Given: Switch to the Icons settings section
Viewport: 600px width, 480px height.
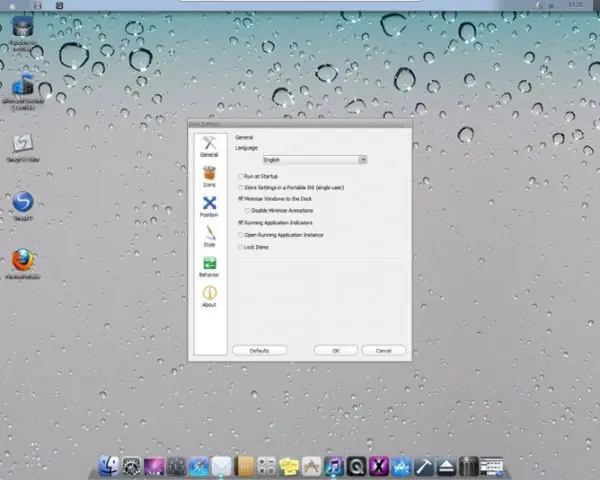Looking at the screenshot, I should (209, 176).
